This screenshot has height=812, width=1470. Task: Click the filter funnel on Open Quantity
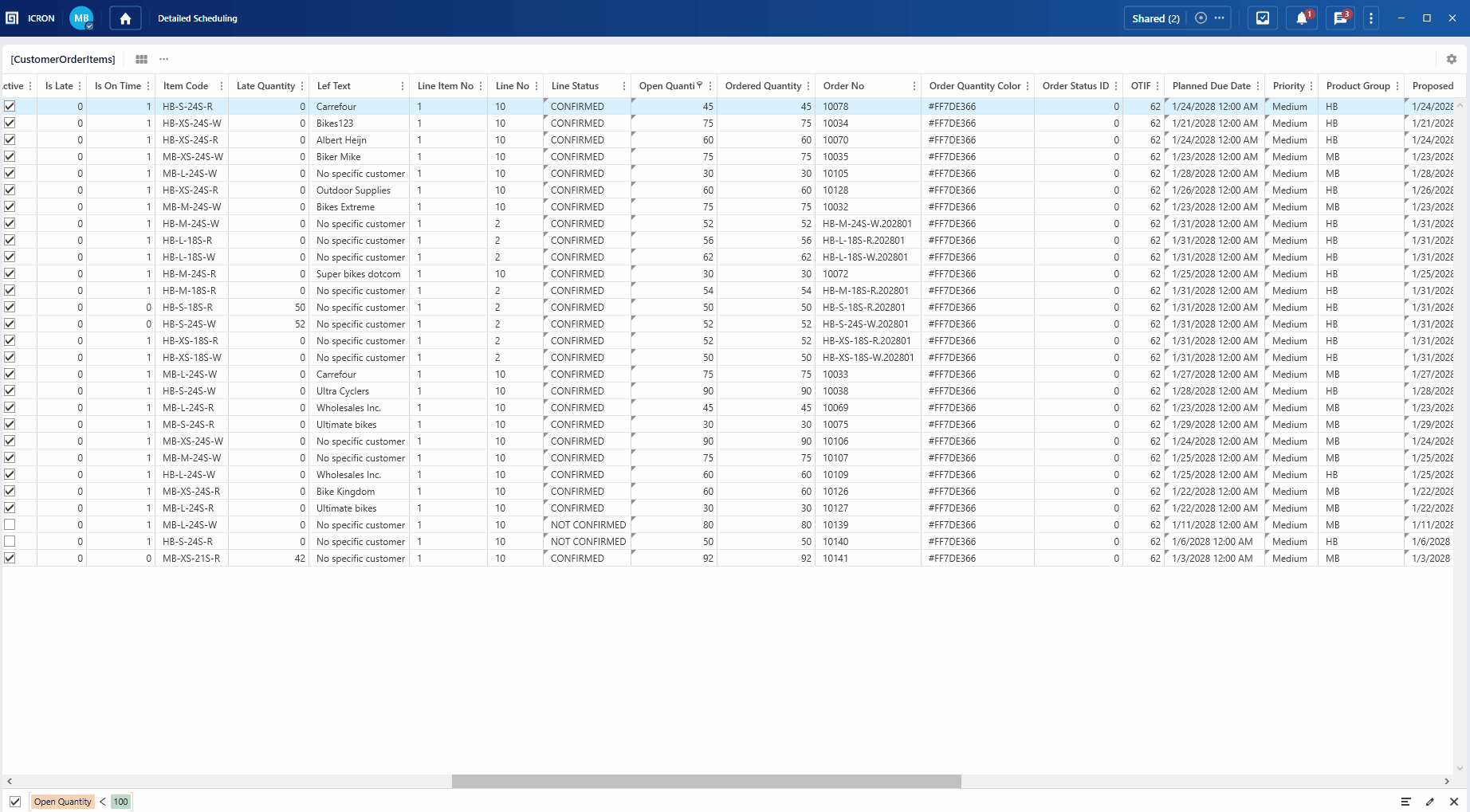pos(700,85)
